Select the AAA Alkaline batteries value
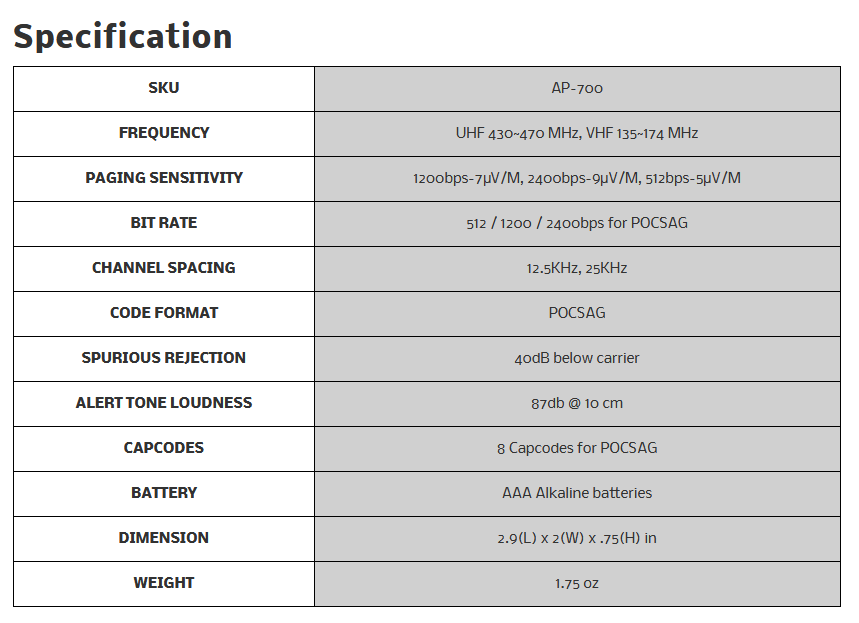 tap(577, 493)
